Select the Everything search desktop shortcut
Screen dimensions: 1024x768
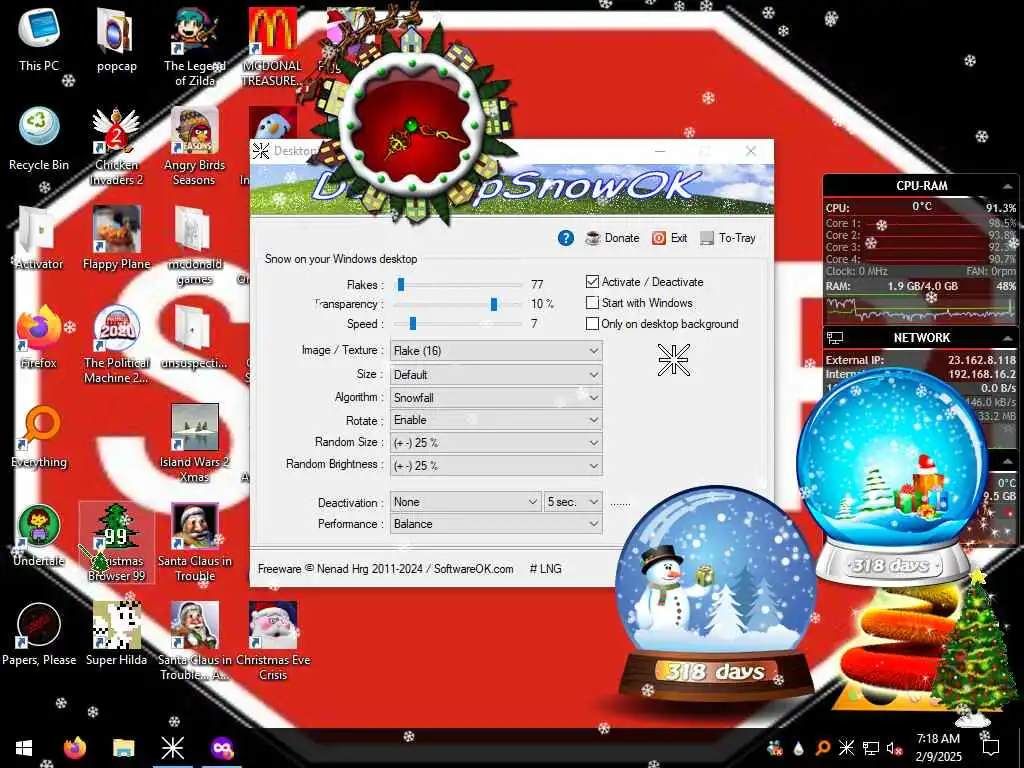click(x=39, y=436)
